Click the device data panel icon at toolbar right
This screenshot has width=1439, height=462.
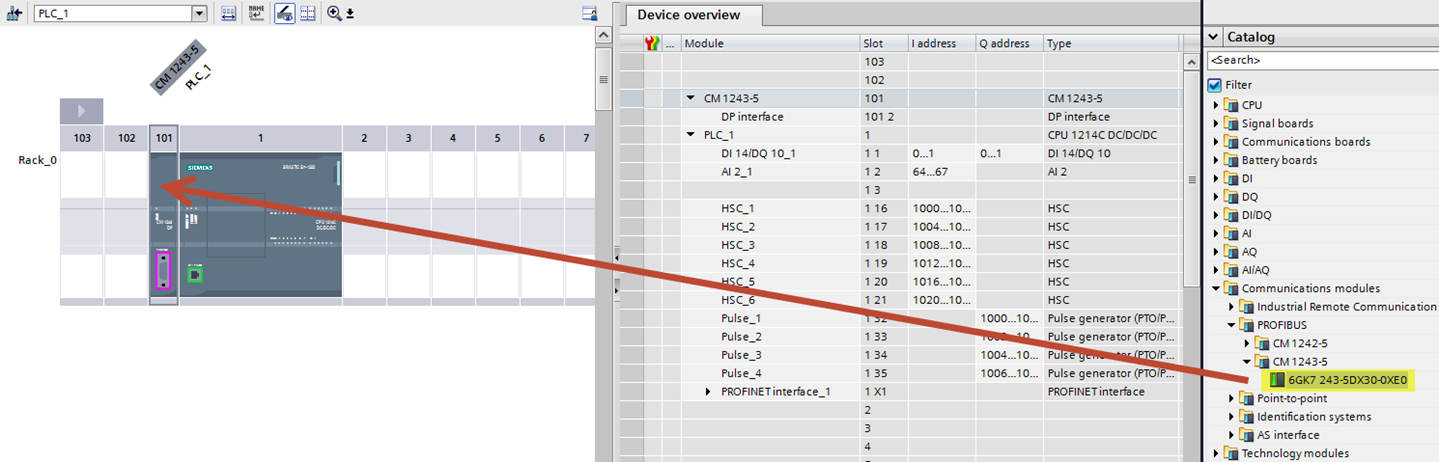(590, 13)
